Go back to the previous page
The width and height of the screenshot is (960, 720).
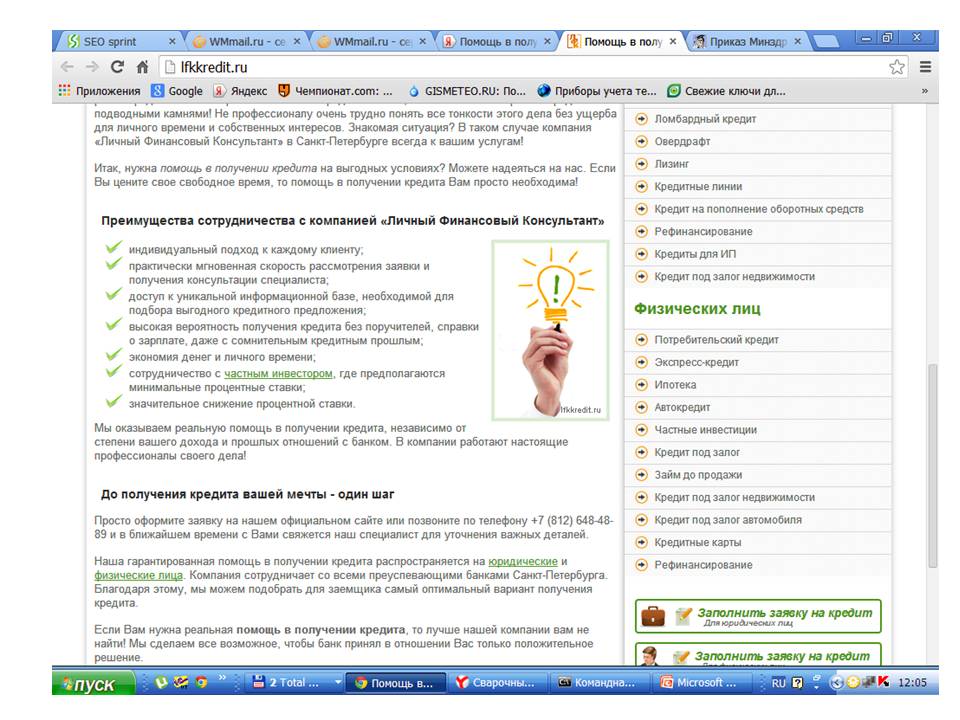(67, 67)
